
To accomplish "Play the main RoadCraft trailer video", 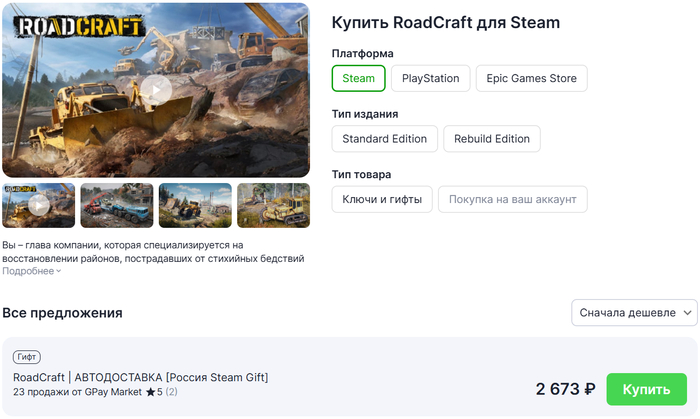I will [155, 90].
